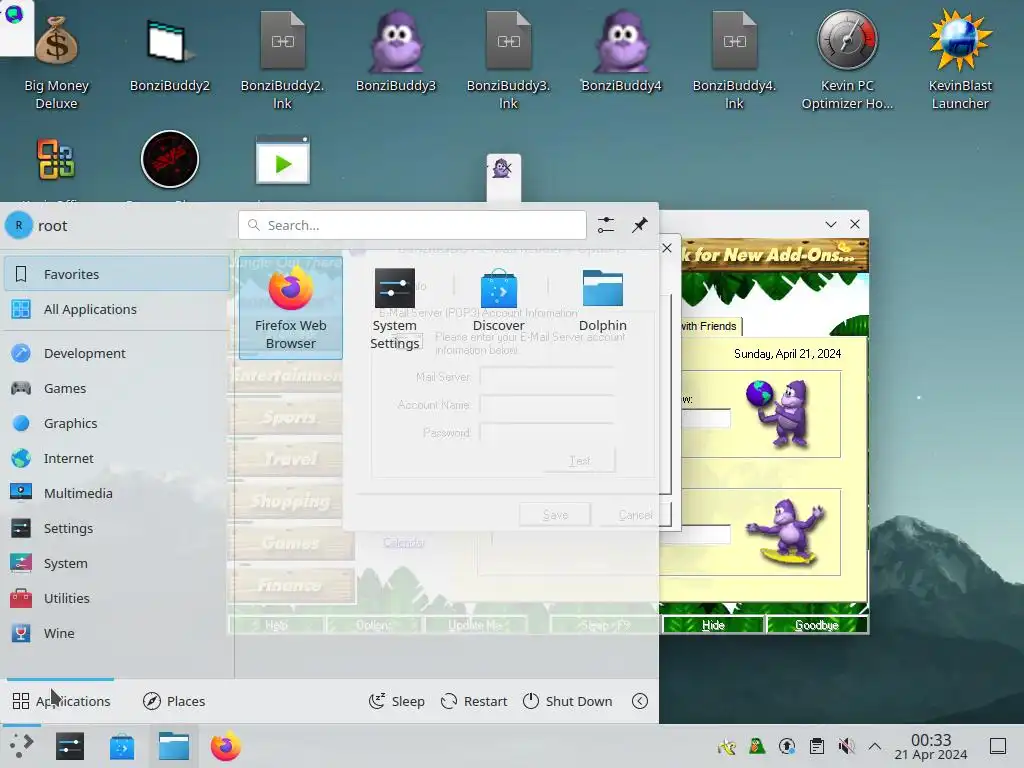Open the Utilities category
The width and height of the screenshot is (1024, 768).
tap(117, 598)
